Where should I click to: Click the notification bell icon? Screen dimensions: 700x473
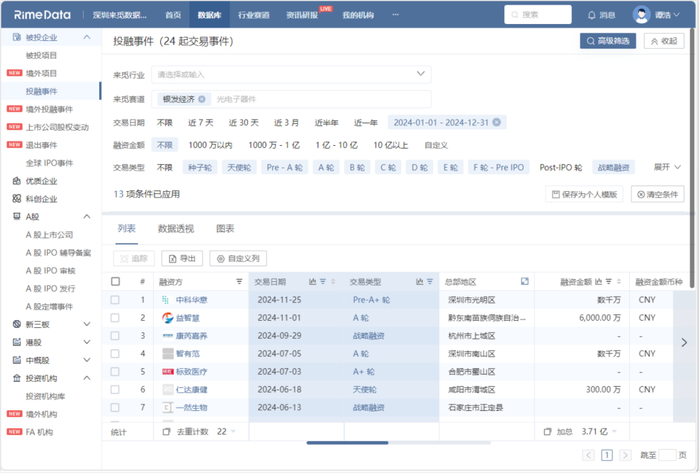click(592, 15)
